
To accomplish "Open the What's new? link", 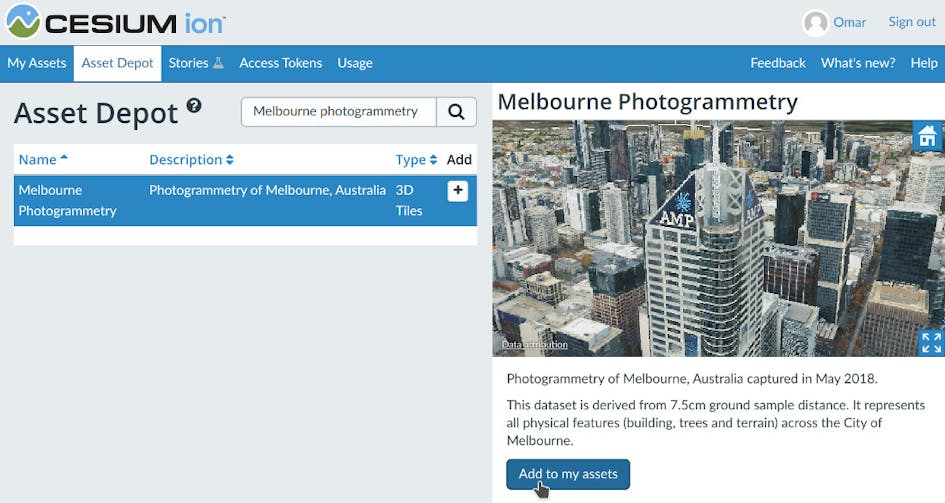I will point(858,63).
